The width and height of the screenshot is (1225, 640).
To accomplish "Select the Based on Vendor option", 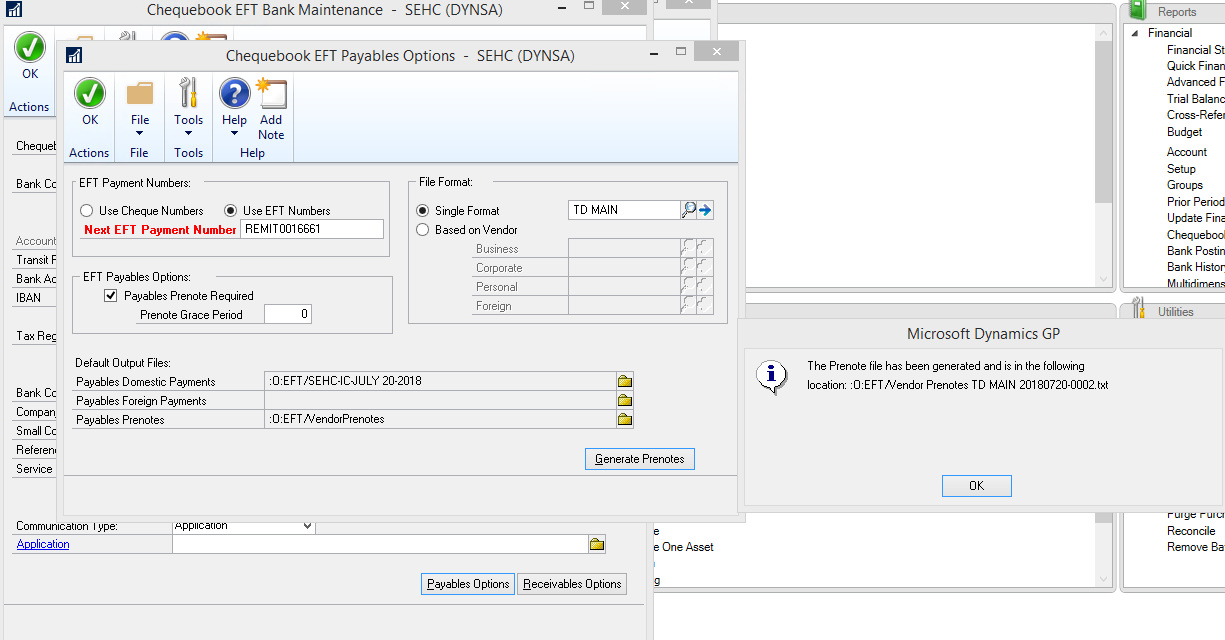I will (x=422, y=229).
